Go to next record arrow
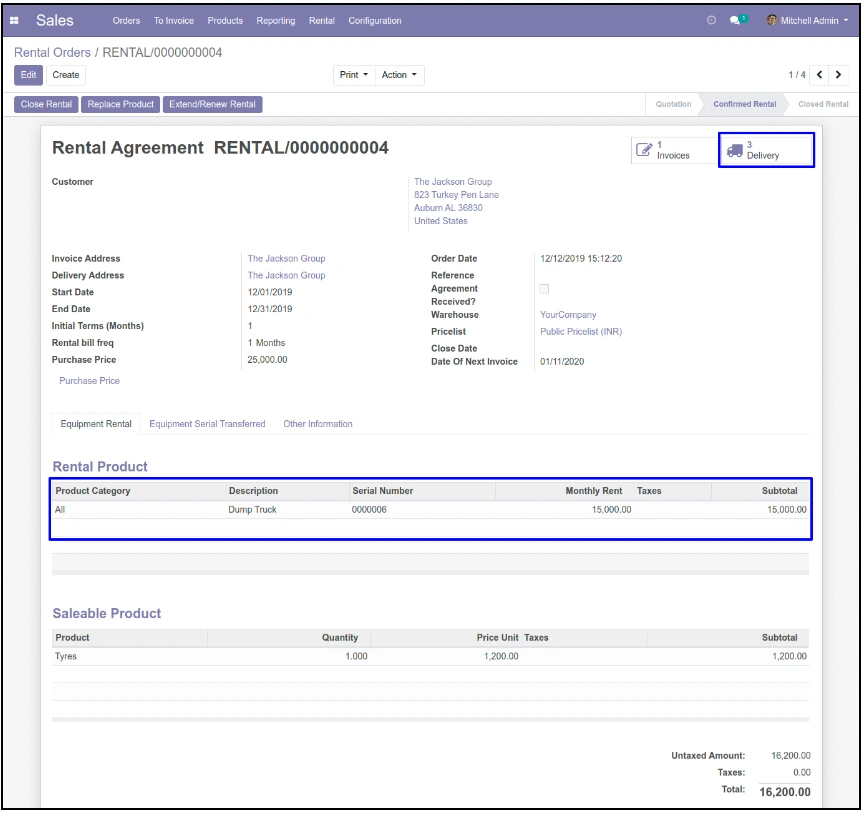This screenshot has height=816, width=865. pyautogui.click(x=838, y=75)
